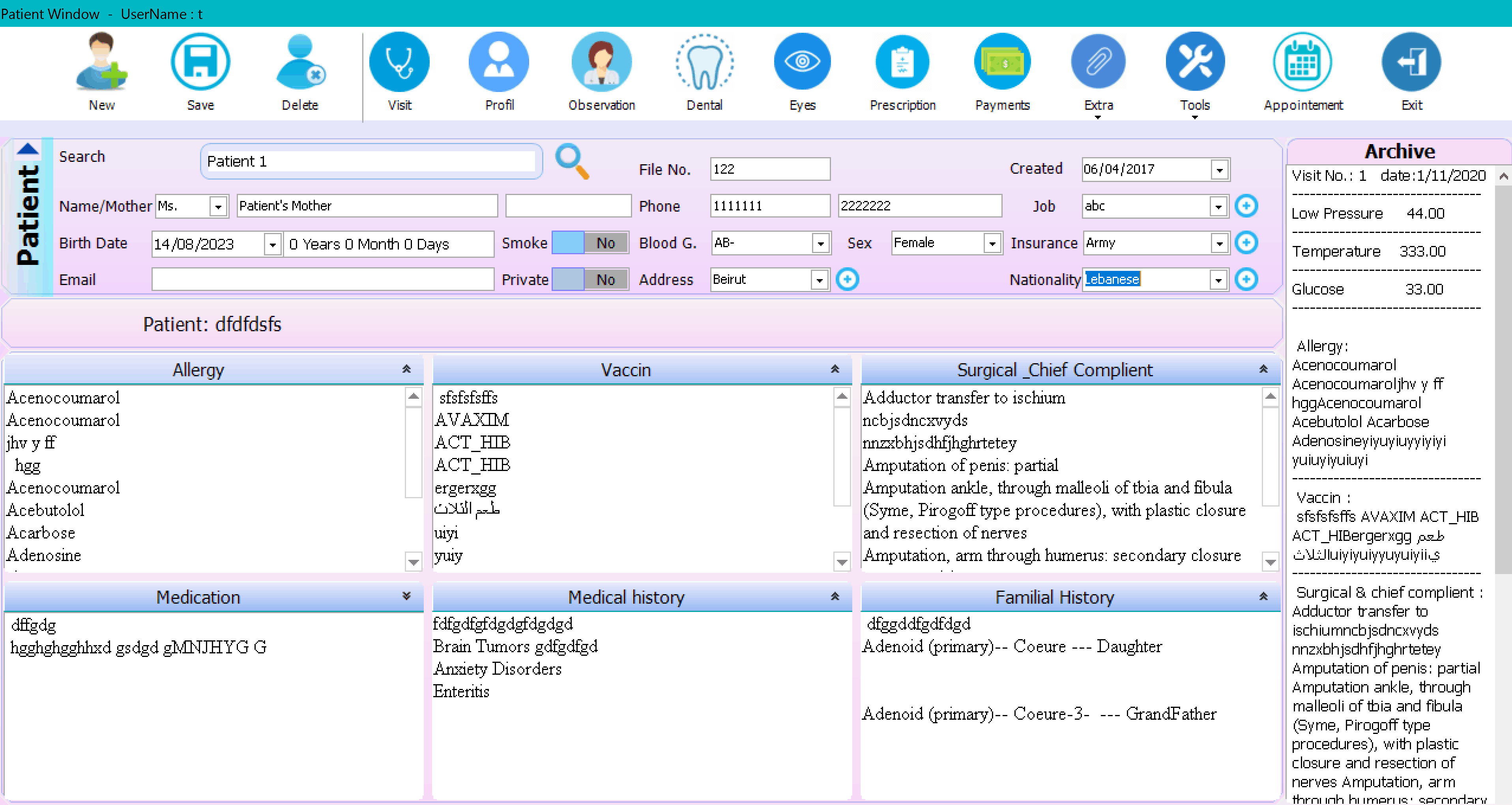Image resolution: width=1512 pixels, height=805 pixels.
Task: Open the Blood G. dropdown
Action: (x=821, y=243)
